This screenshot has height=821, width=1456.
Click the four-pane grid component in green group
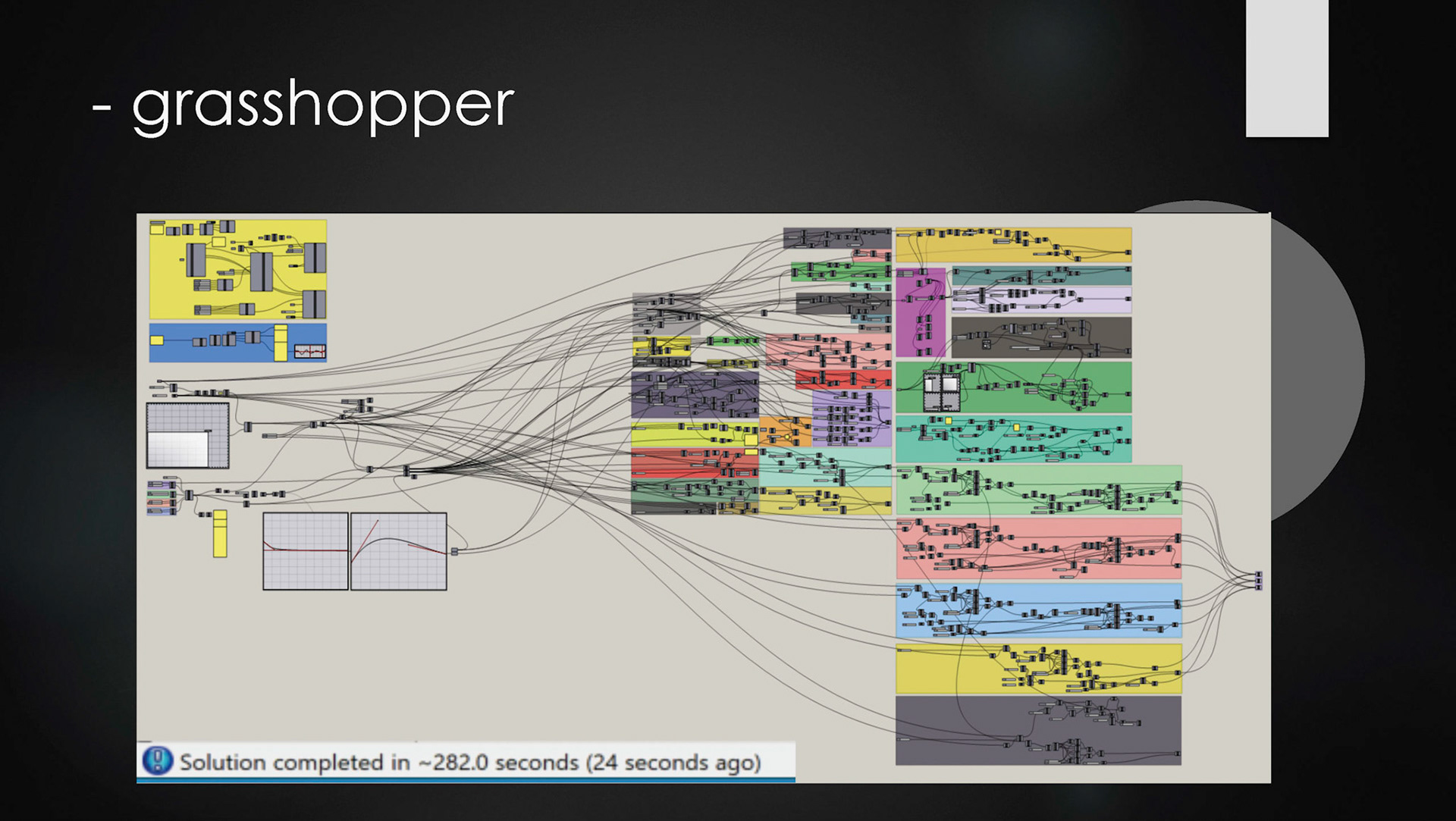tap(941, 390)
